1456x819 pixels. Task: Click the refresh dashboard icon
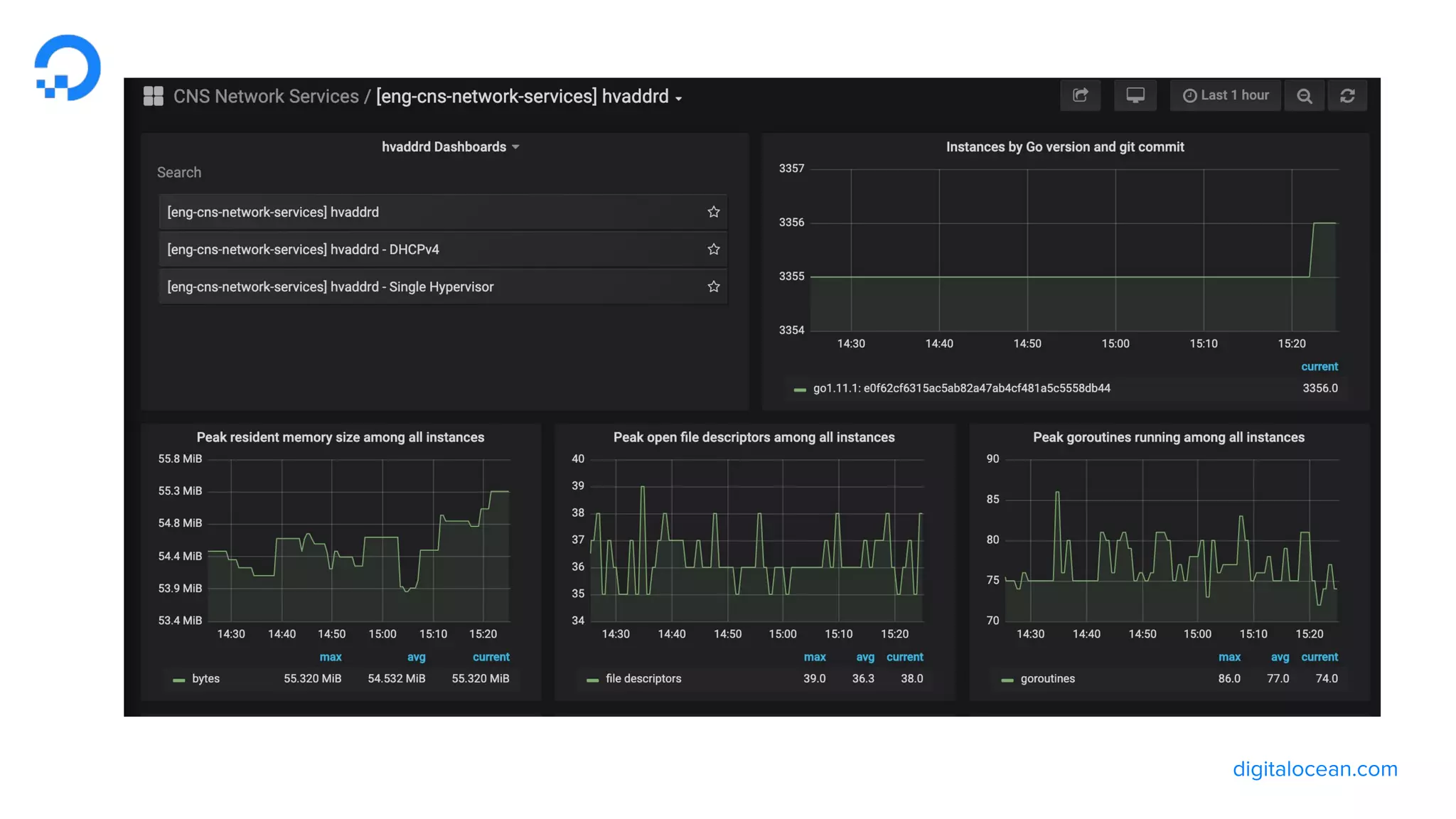click(1347, 95)
